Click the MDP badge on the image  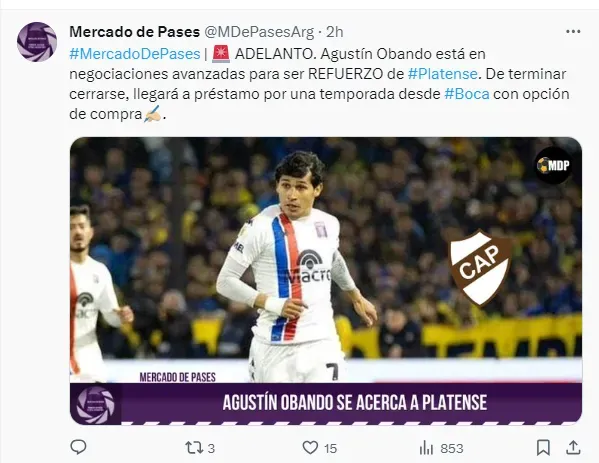[x=553, y=165]
